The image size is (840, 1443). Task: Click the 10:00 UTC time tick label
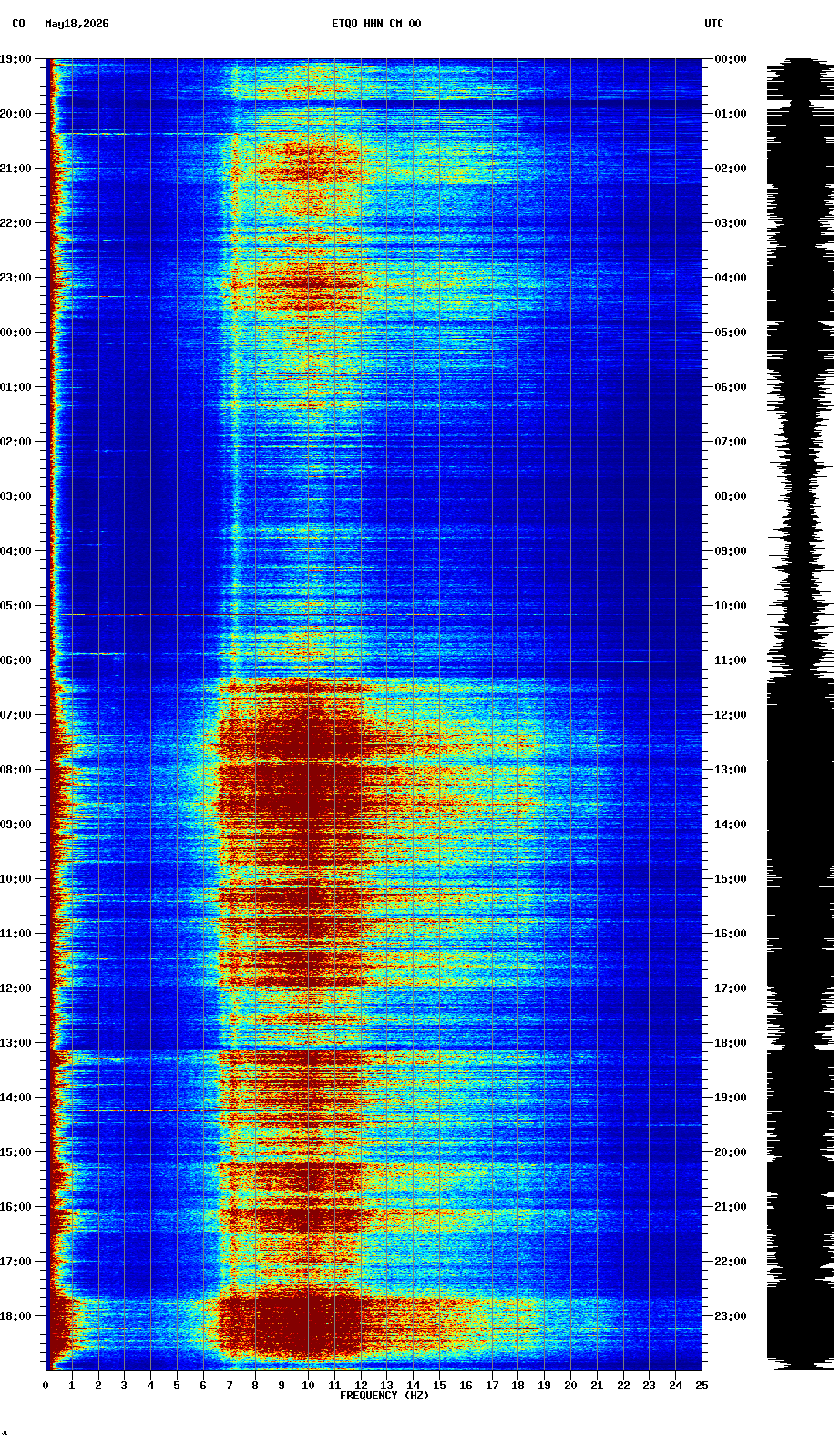click(732, 606)
